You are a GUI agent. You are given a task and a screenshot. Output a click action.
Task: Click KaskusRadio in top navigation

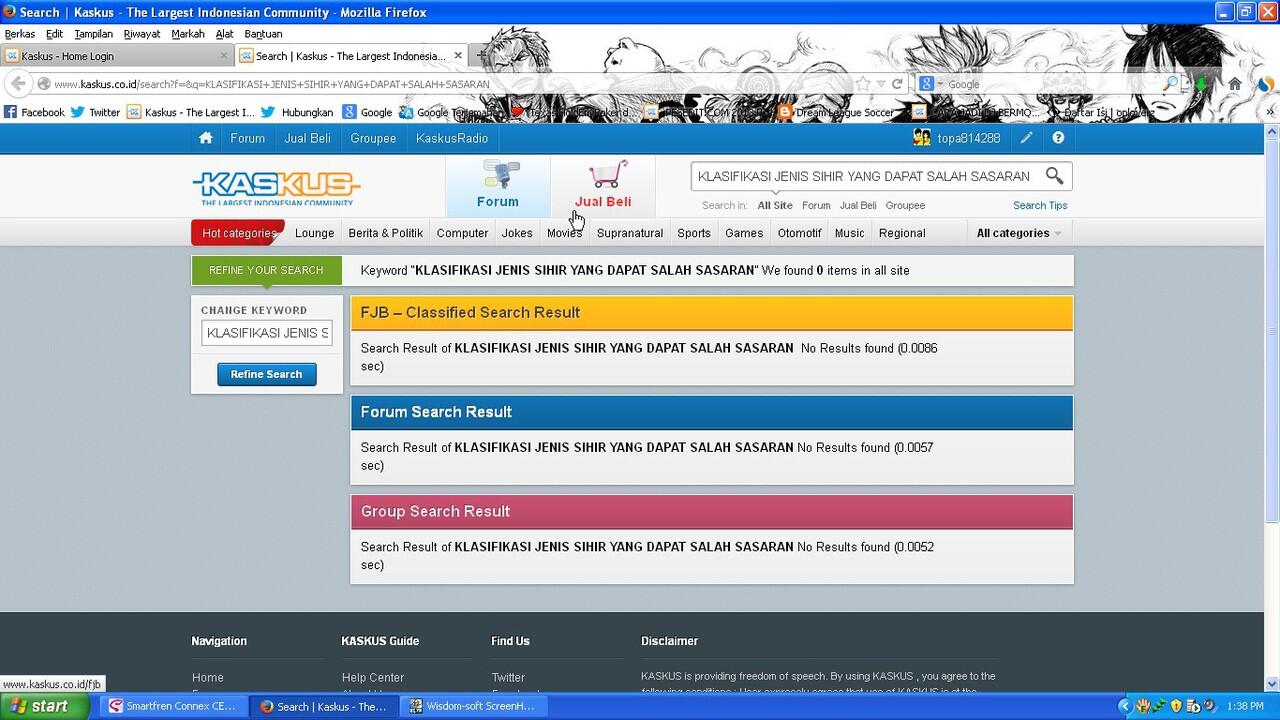click(452, 138)
